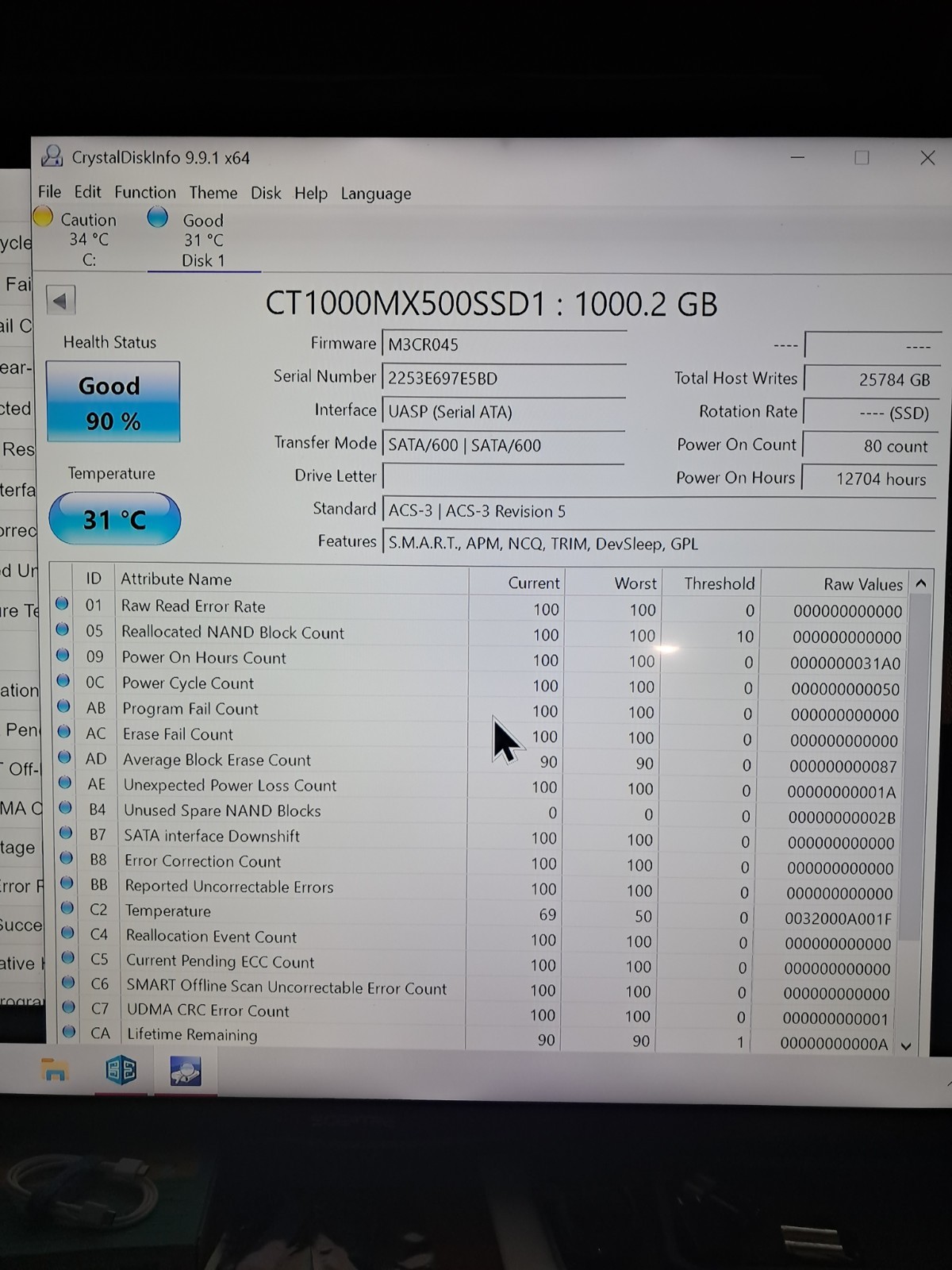
Task: Click status icon for Unused Spare NAND Blocks
Action: (66, 807)
